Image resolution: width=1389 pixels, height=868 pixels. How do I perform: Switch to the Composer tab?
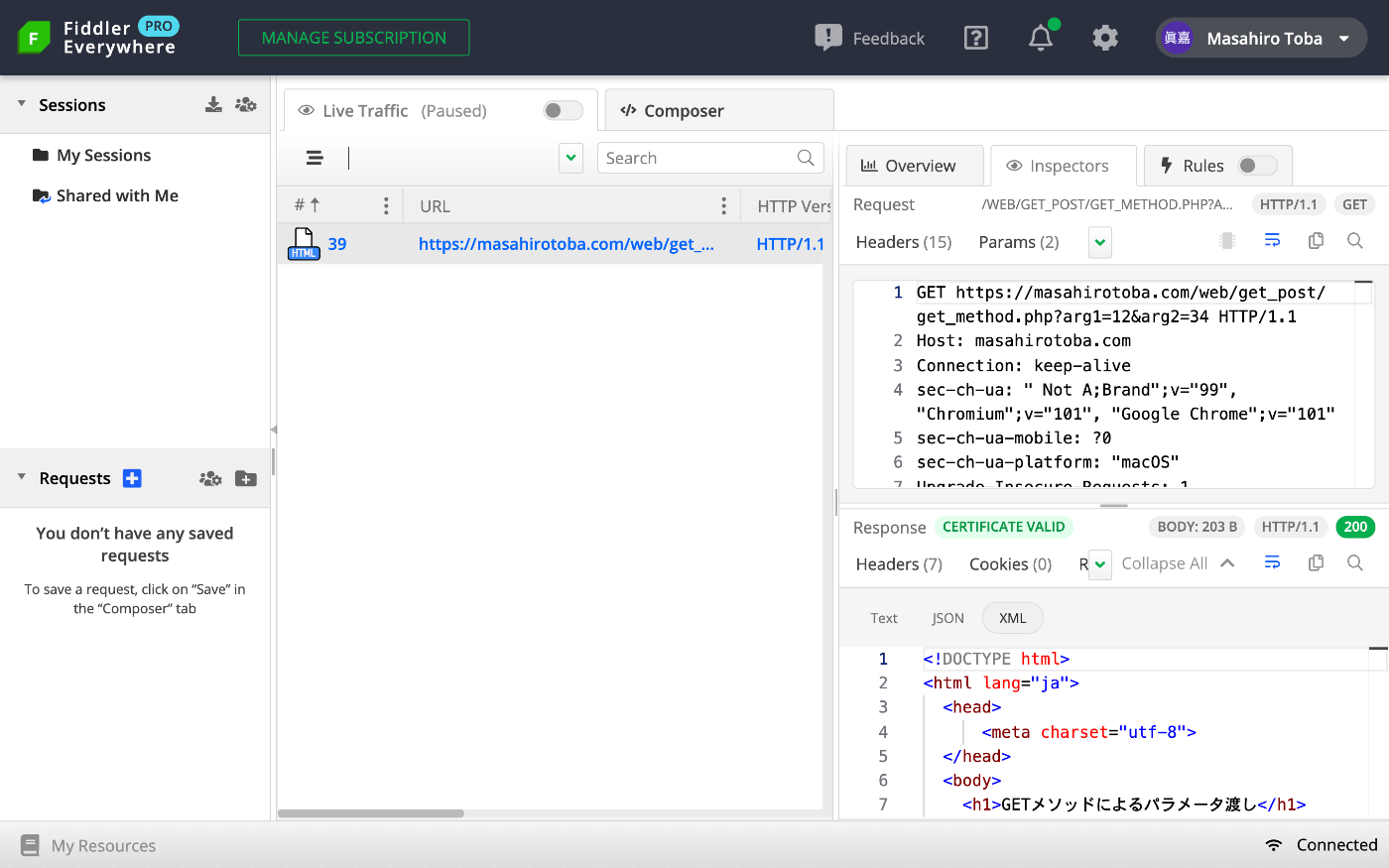719,110
